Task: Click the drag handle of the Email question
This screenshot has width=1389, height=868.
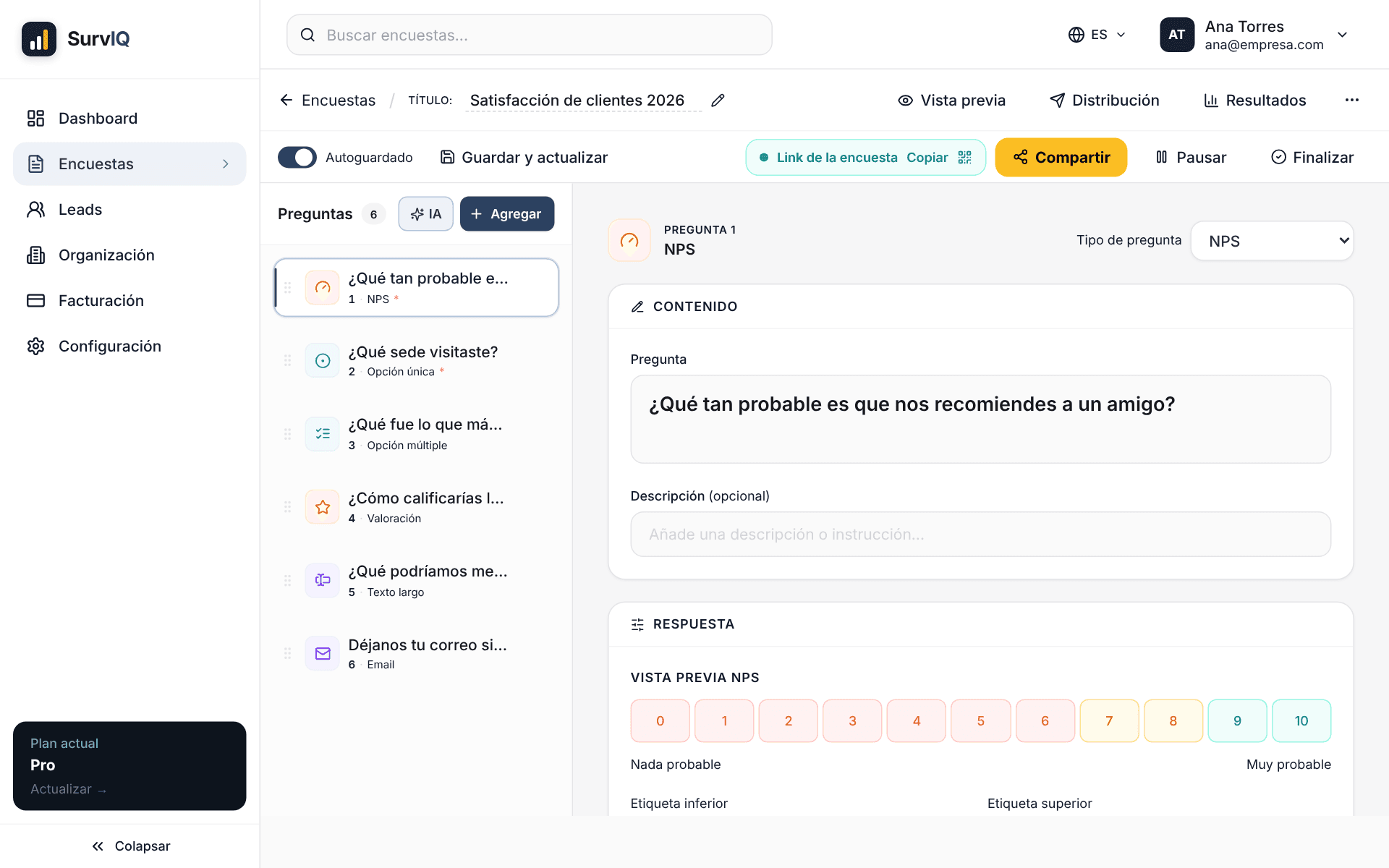Action: [x=288, y=653]
